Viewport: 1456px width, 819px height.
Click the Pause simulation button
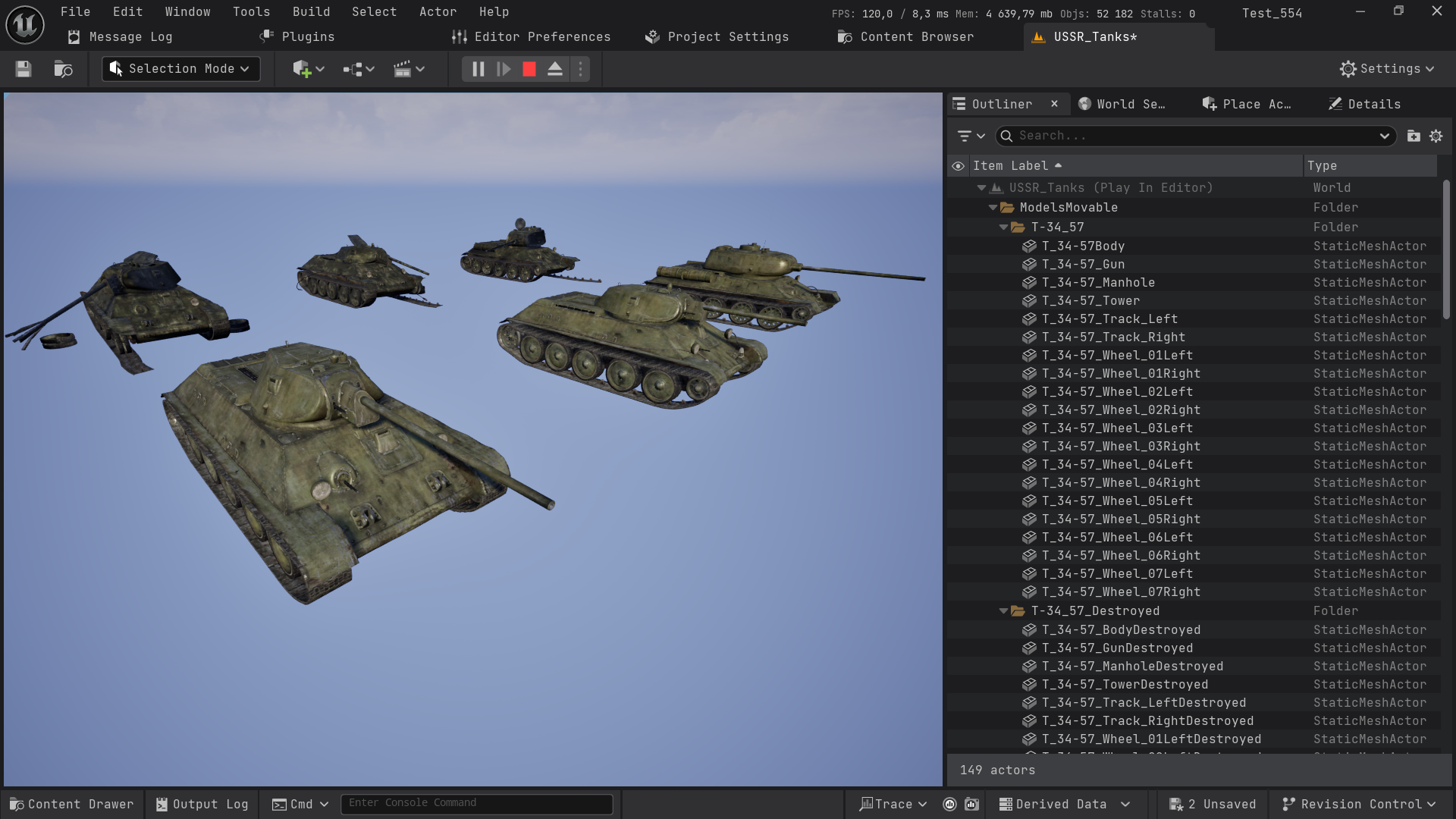click(478, 69)
